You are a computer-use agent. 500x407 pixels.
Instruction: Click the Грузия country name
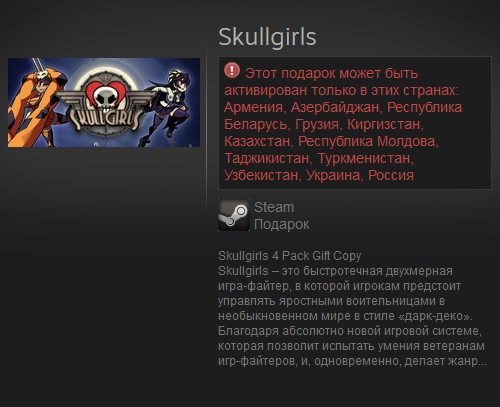(x=317, y=124)
